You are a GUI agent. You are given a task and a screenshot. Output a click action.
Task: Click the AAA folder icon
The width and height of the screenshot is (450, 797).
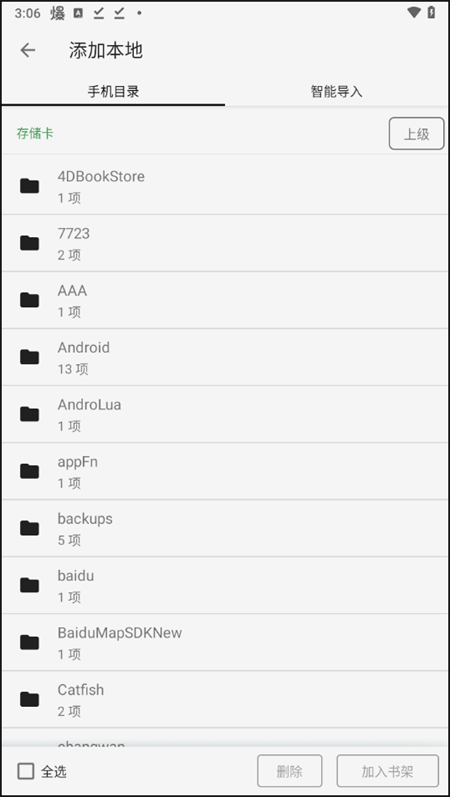(29, 300)
